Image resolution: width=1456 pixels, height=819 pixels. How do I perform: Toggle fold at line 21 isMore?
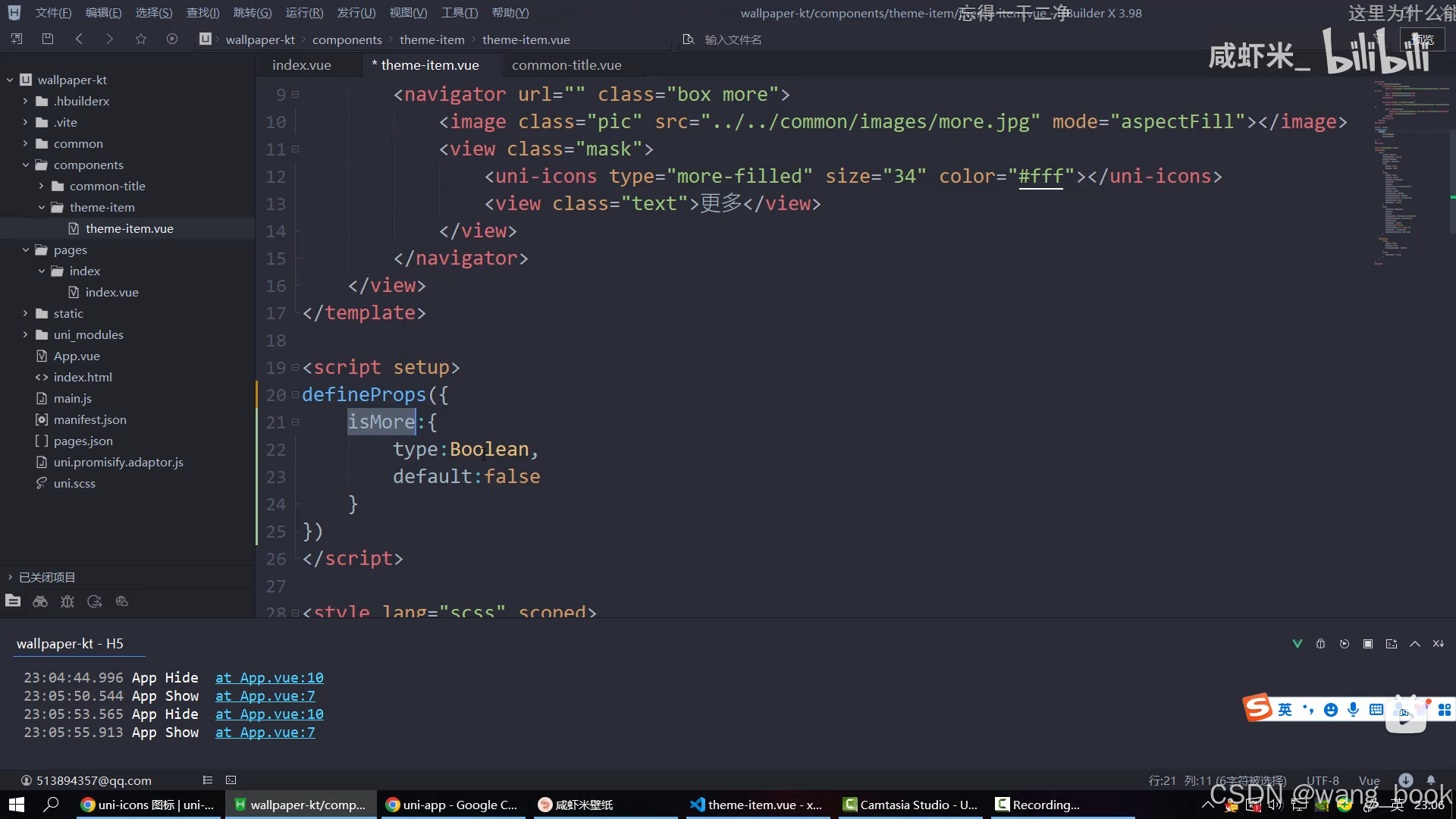point(296,422)
